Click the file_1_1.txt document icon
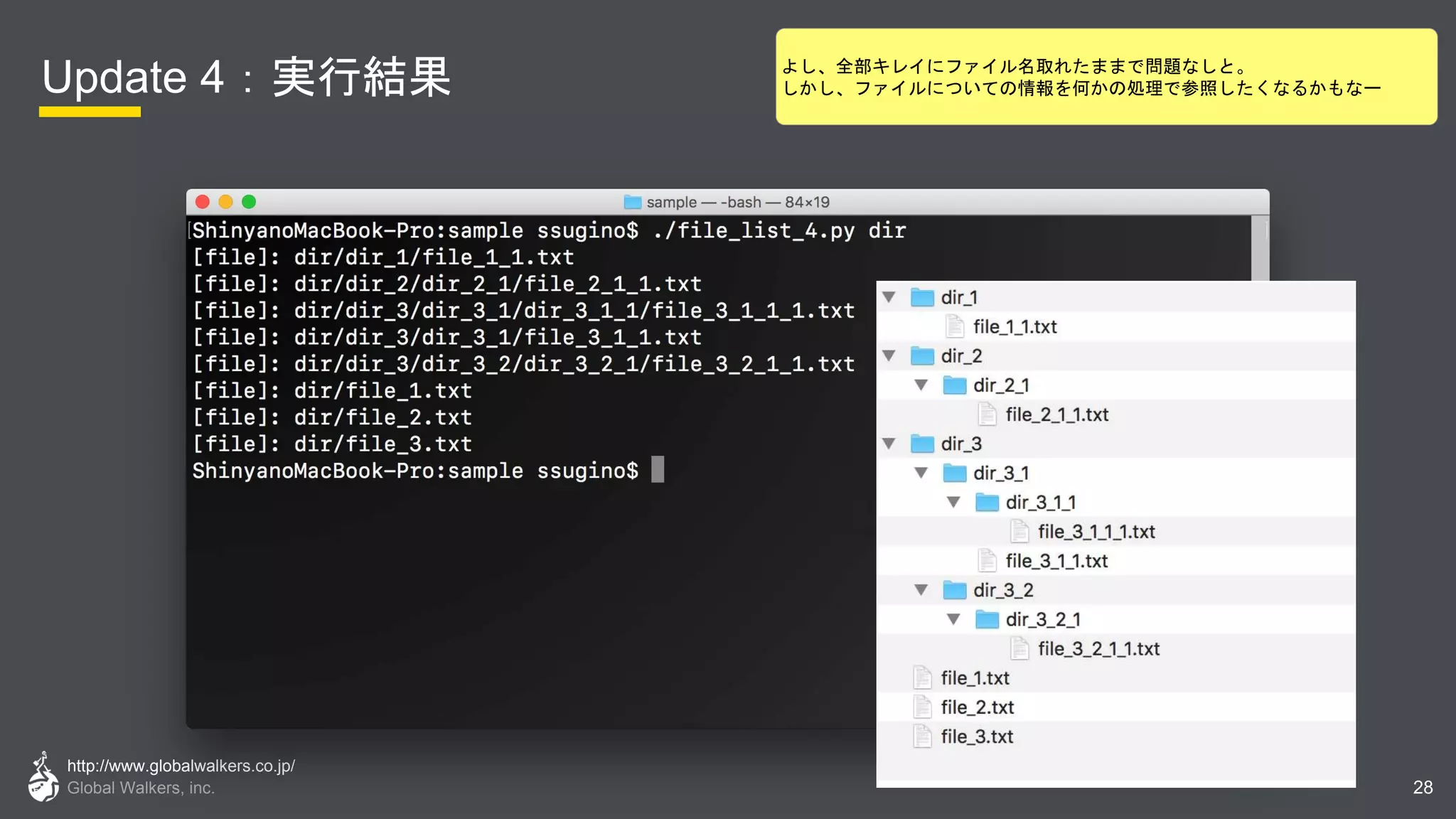1456x819 pixels. (955, 326)
